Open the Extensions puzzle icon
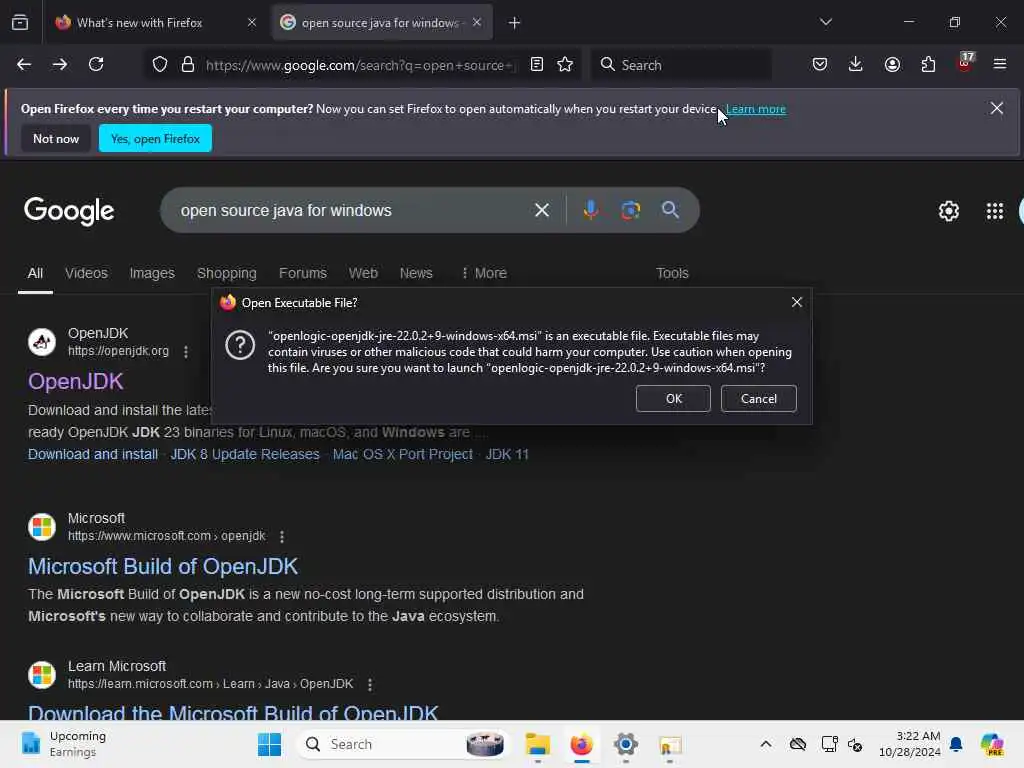Screen dimensions: 1024x768 [928, 64]
